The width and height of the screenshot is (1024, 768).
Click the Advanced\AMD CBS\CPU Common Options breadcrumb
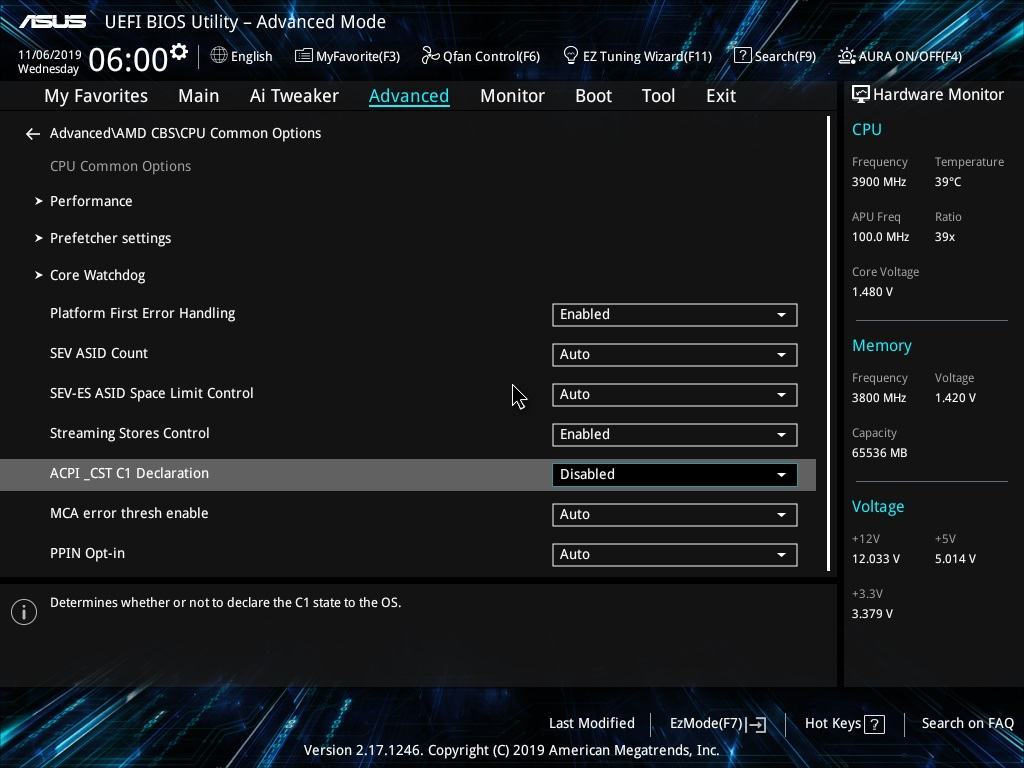point(185,133)
